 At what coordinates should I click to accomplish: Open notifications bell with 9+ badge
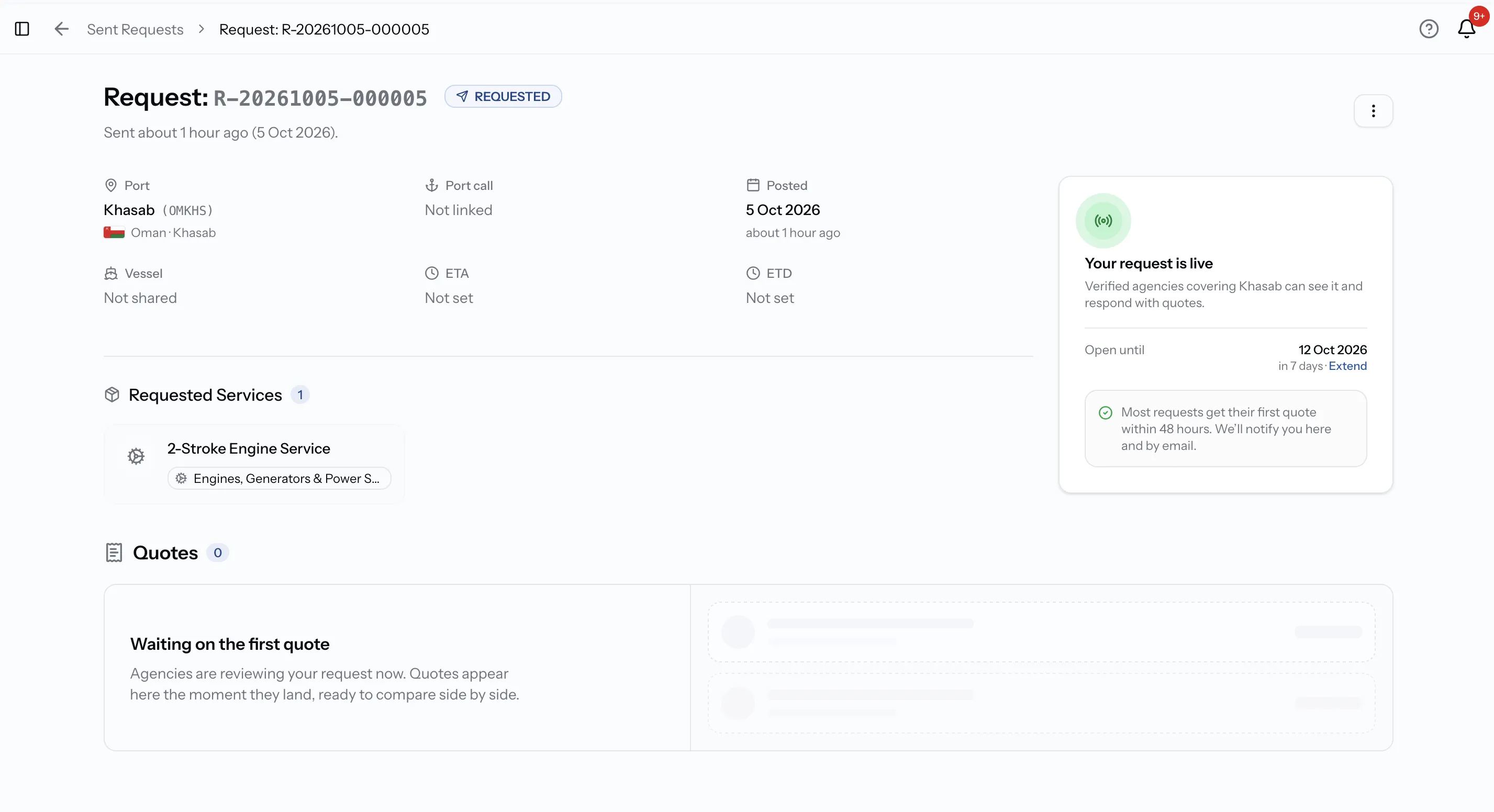pyautogui.click(x=1467, y=28)
